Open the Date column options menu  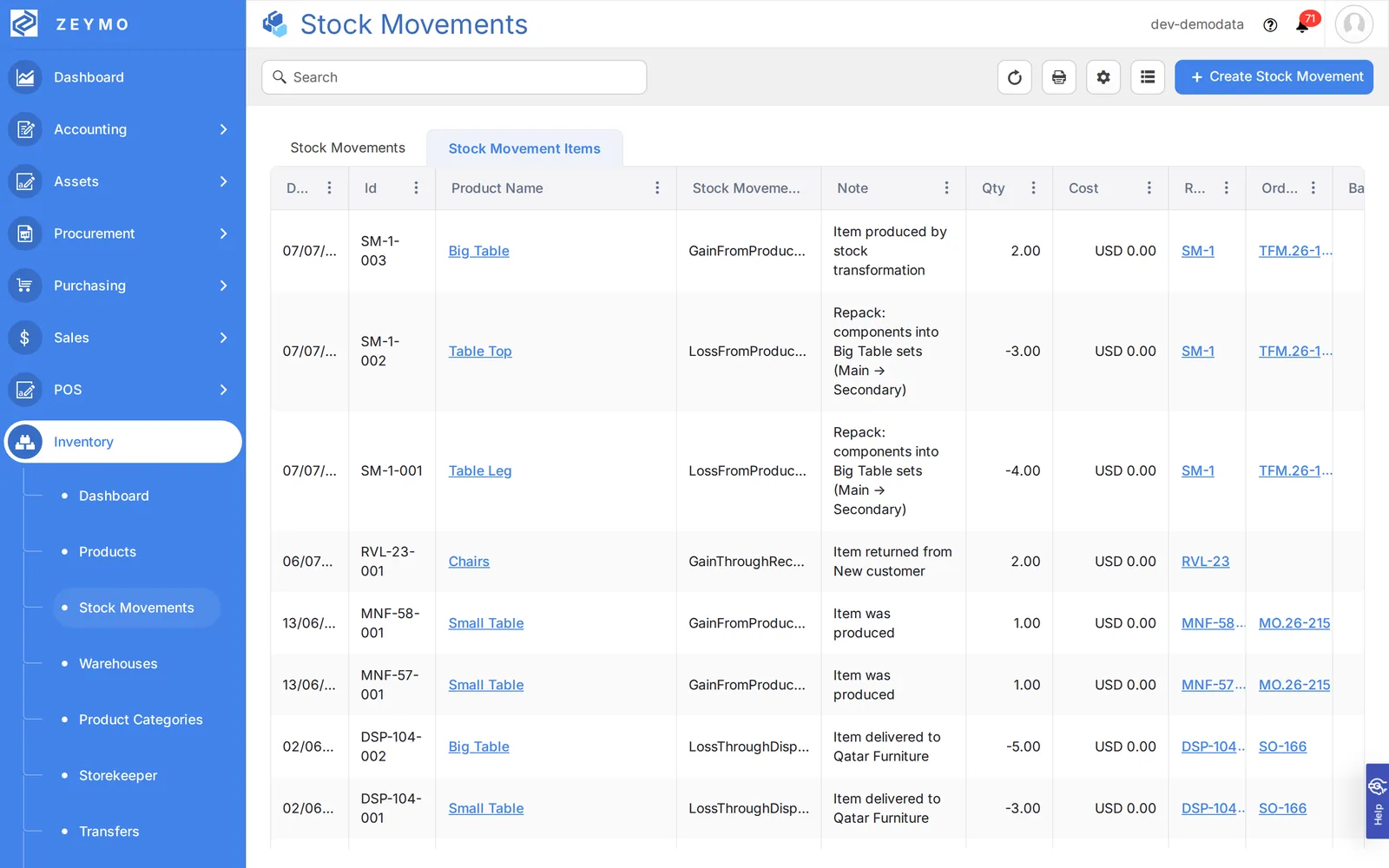click(329, 188)
